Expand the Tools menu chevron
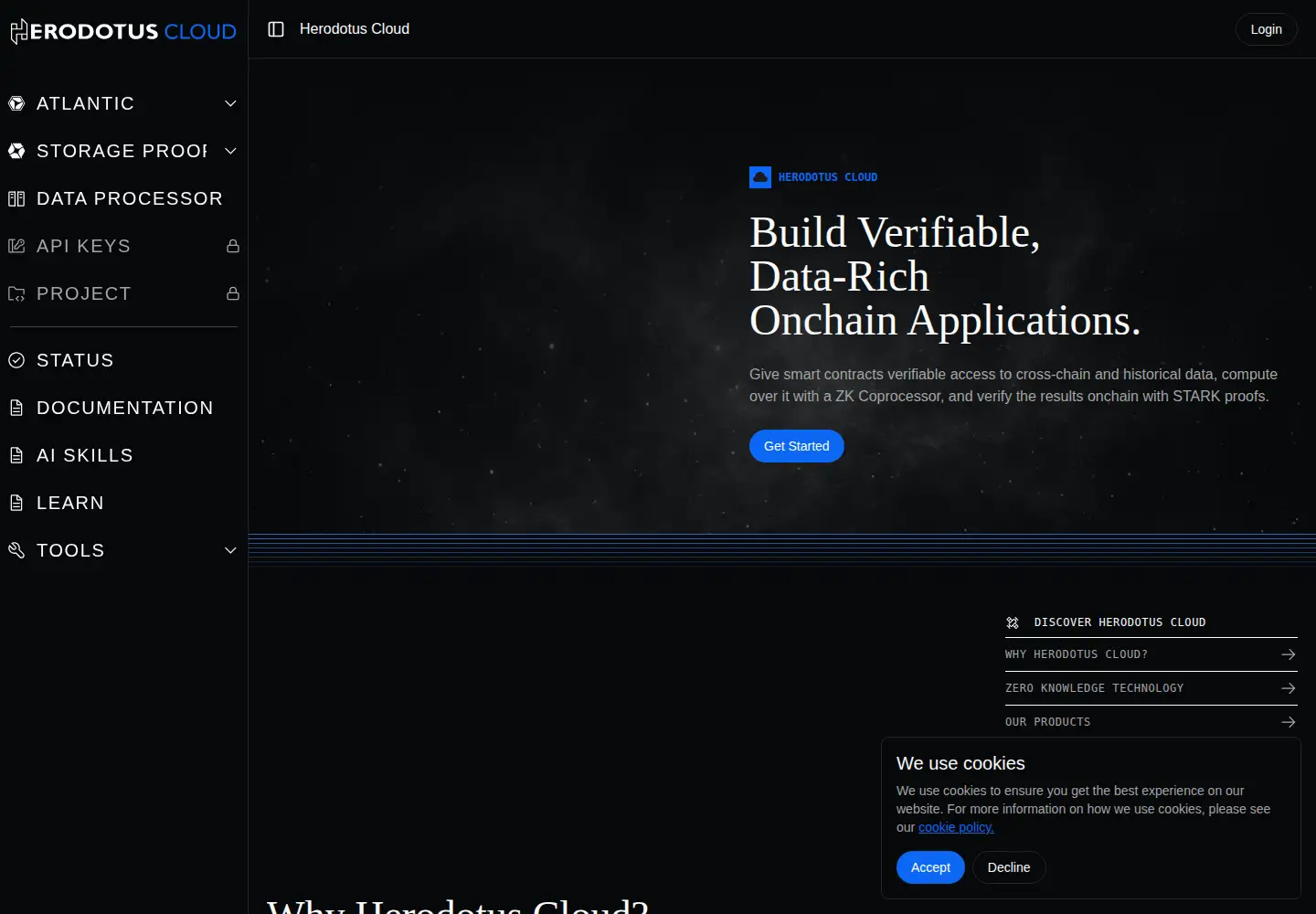Screen dimensions: 1316x914 [231, 550]
